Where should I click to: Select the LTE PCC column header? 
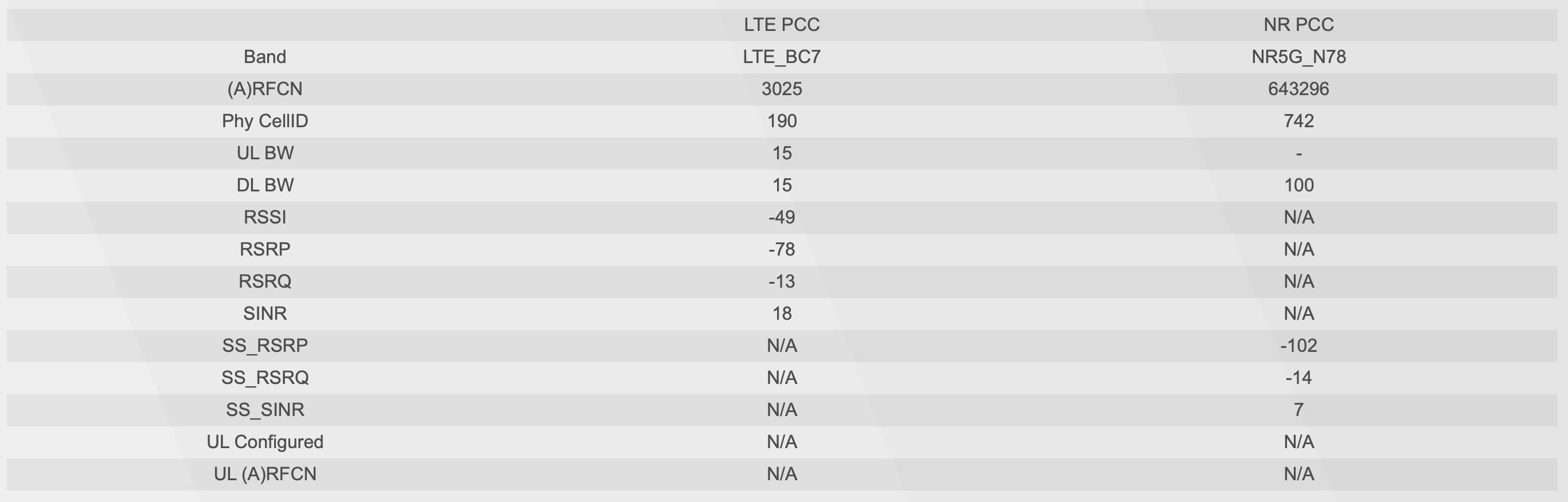tap(782, 25)
